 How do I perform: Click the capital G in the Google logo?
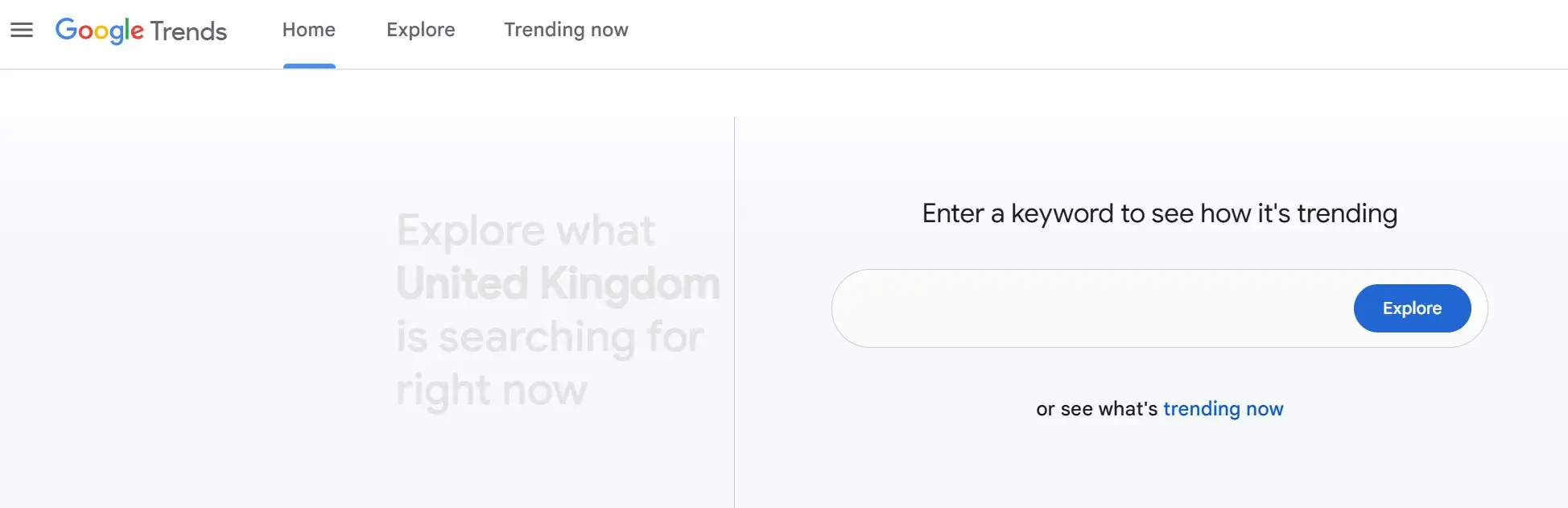pyautogui.click(x=65, y=30)
